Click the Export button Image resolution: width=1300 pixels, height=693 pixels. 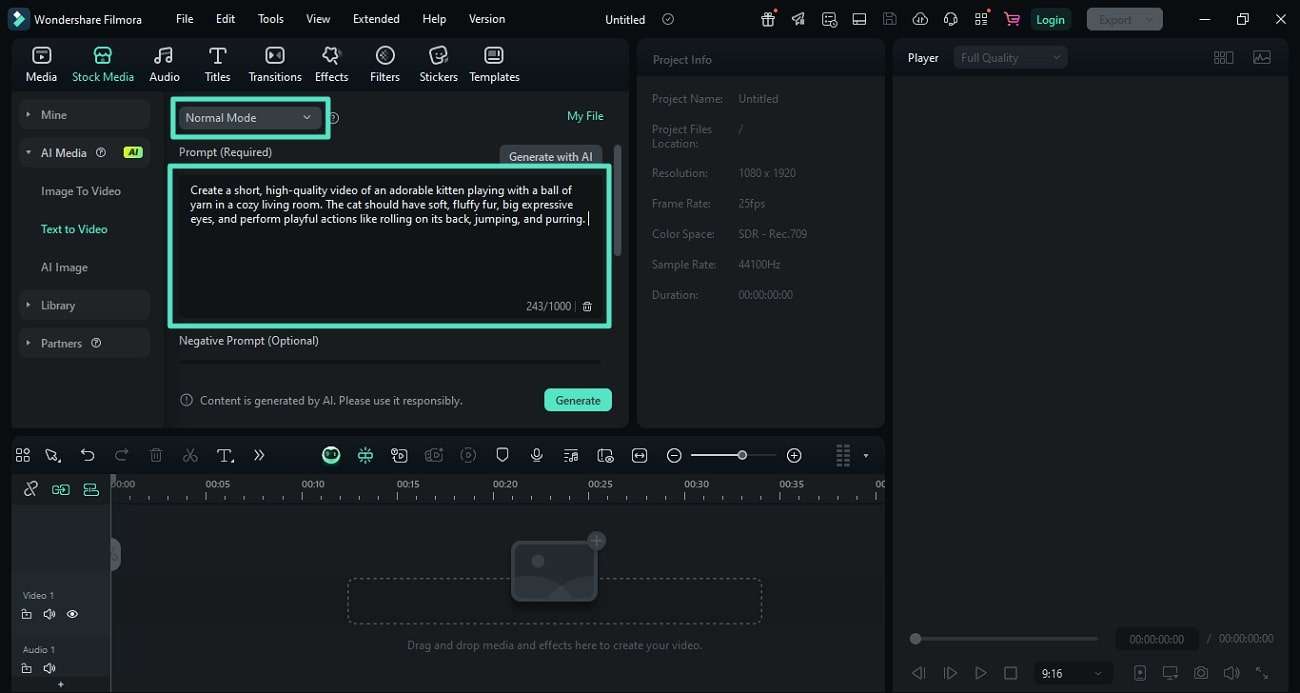click(x=1124, y=19)
